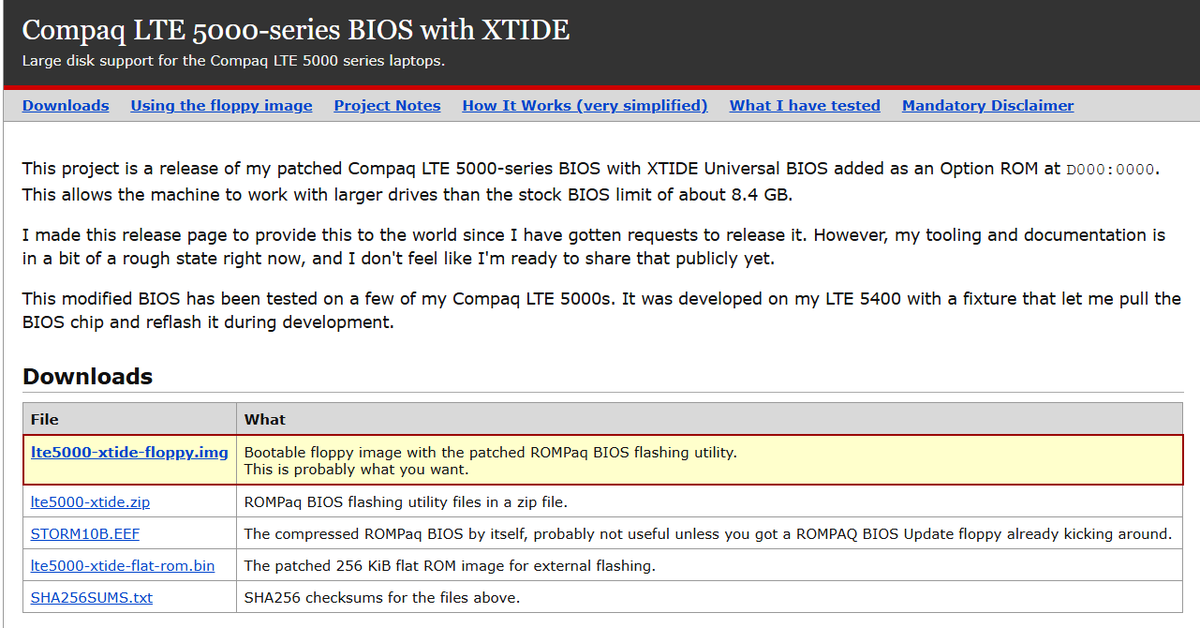
Task: Open What I have tested link
Action: coord(805,105)
